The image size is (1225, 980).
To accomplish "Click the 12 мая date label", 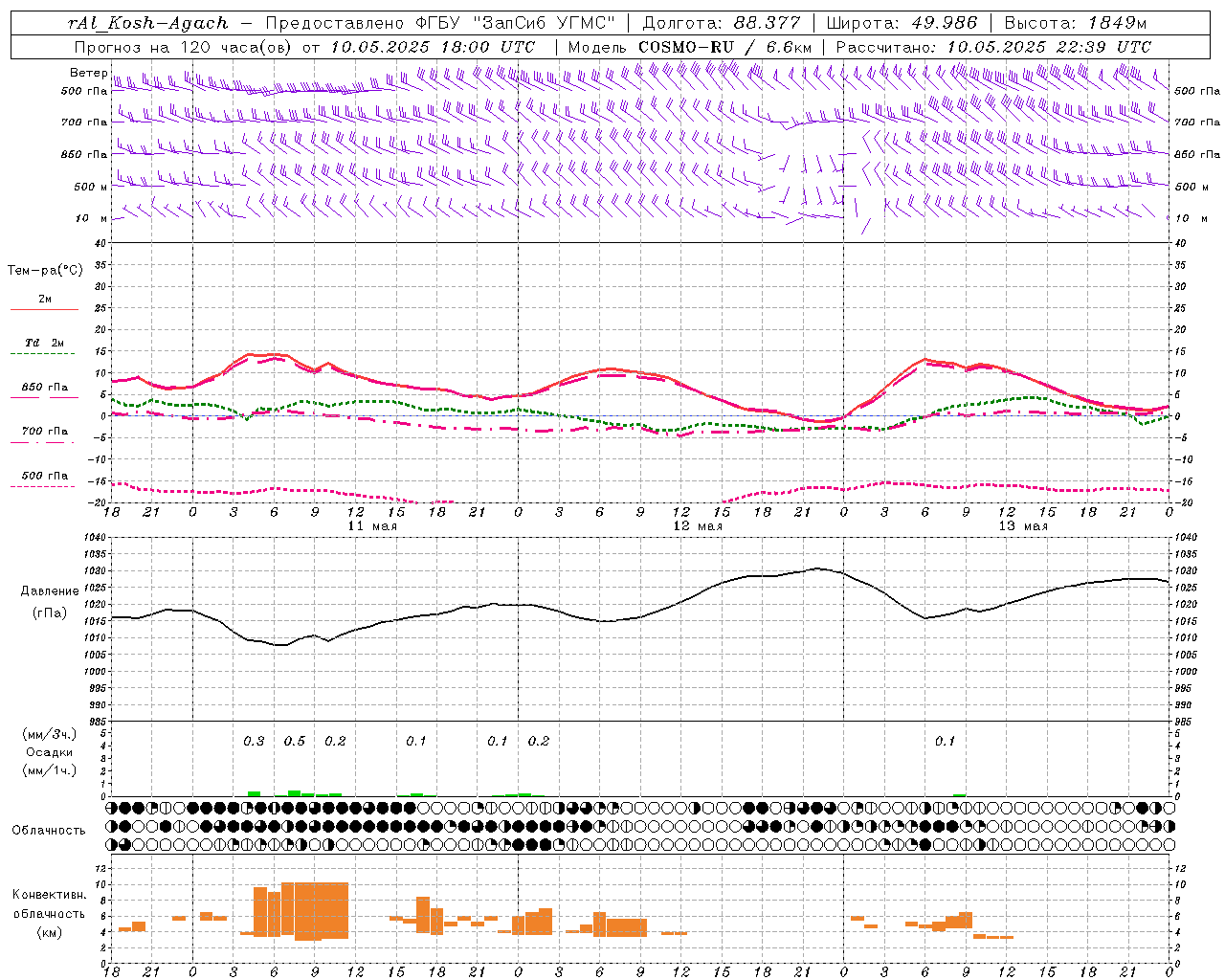I will pyautogui.click(x=698, y=526).
